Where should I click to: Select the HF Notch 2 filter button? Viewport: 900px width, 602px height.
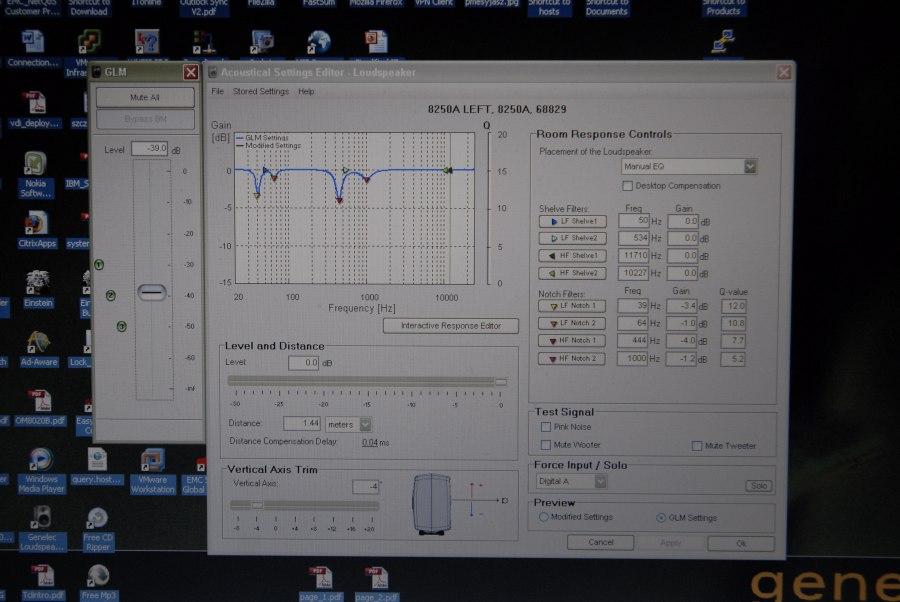click(x=572, y=359)
